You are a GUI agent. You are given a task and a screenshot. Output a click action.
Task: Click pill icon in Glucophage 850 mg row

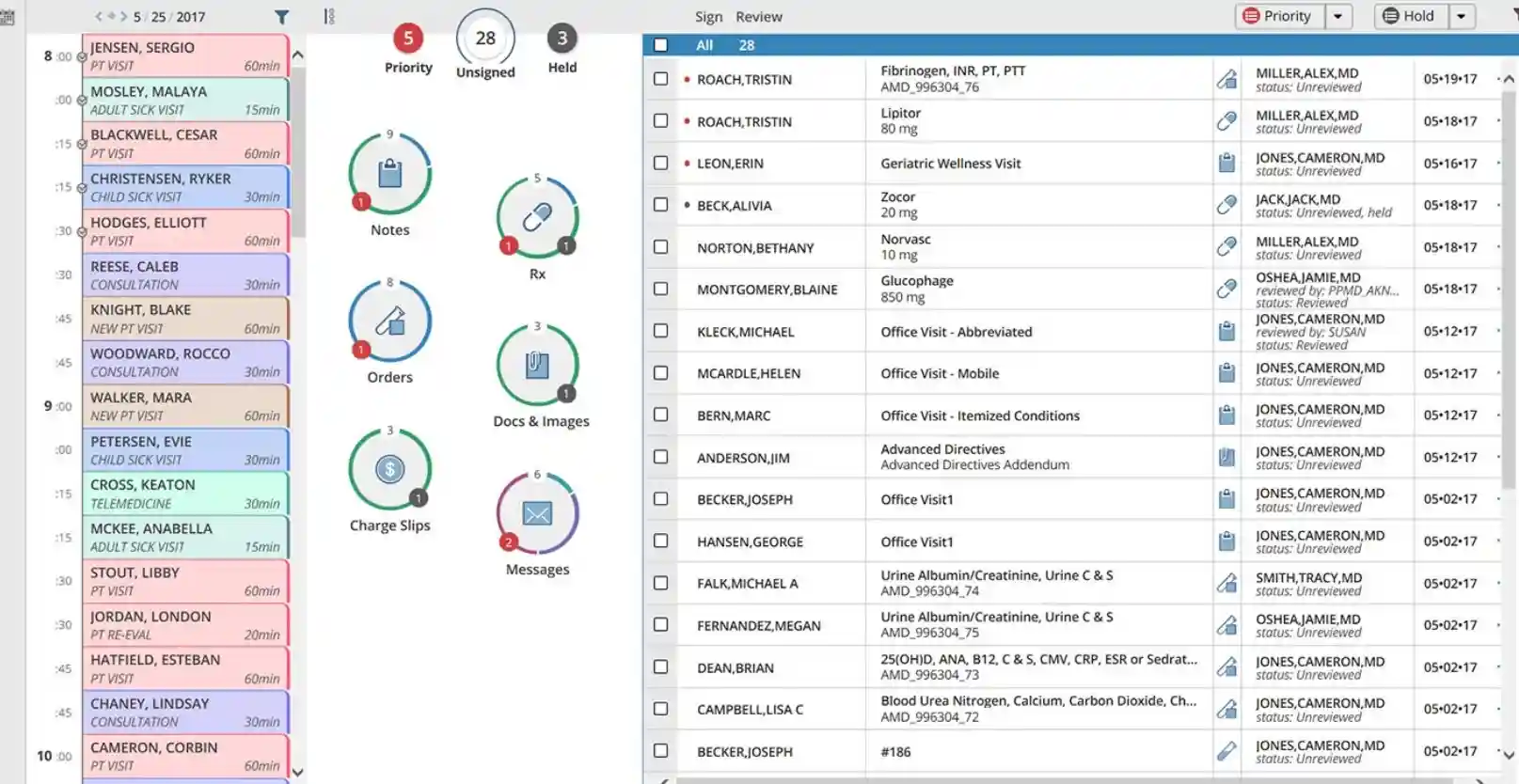[1226, 289]
